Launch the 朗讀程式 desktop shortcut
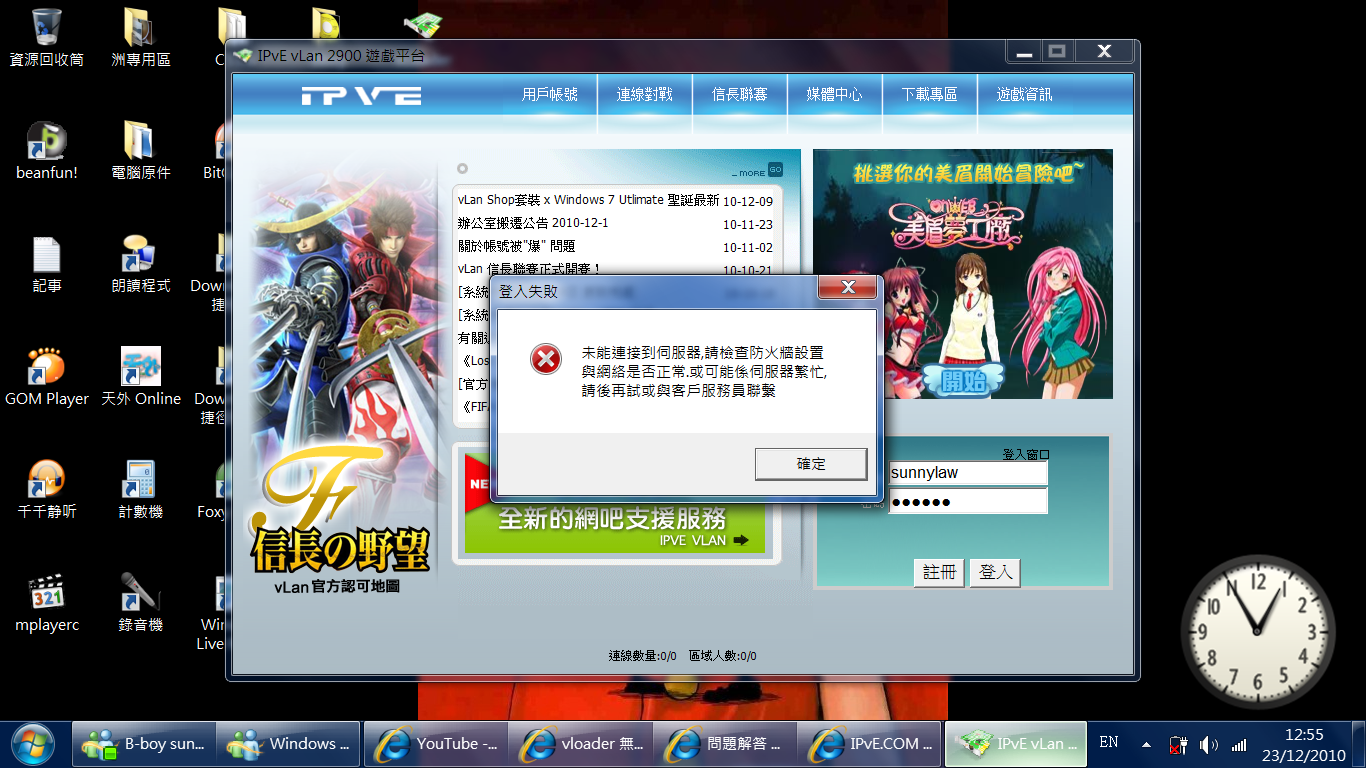The height and width of the screenshot is (768, 1366). (x=141, y=264)
